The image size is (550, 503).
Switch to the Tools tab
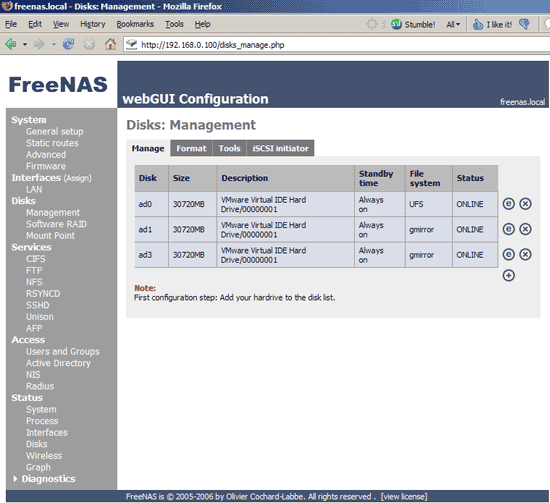pos(229,148)
